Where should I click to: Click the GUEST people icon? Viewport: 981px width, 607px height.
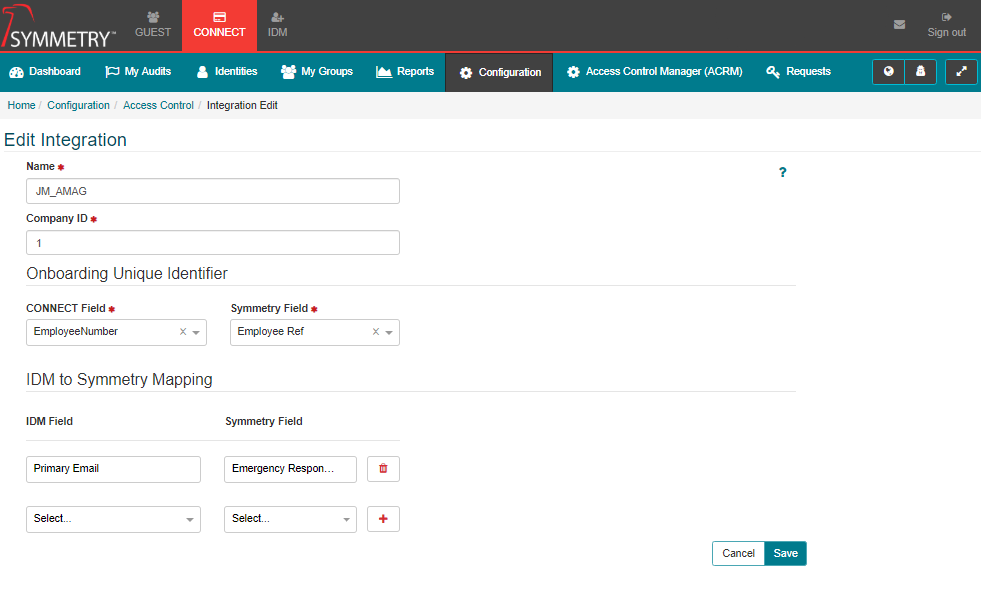pos(153,17)
